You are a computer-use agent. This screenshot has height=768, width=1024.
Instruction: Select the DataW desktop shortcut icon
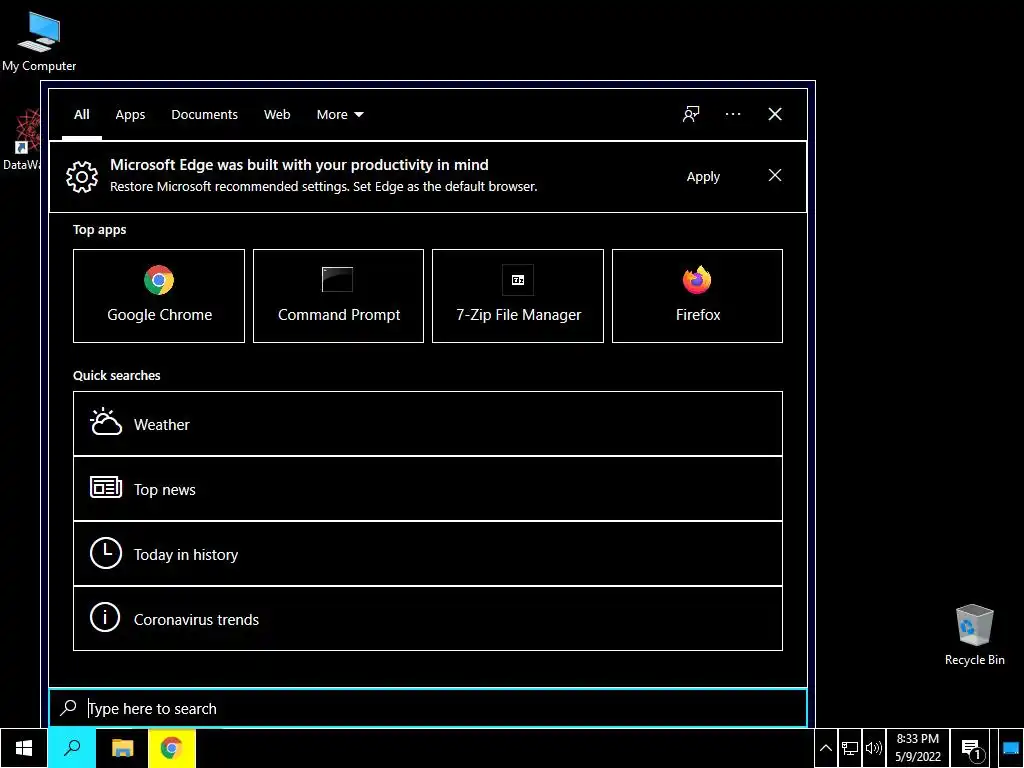21,140
